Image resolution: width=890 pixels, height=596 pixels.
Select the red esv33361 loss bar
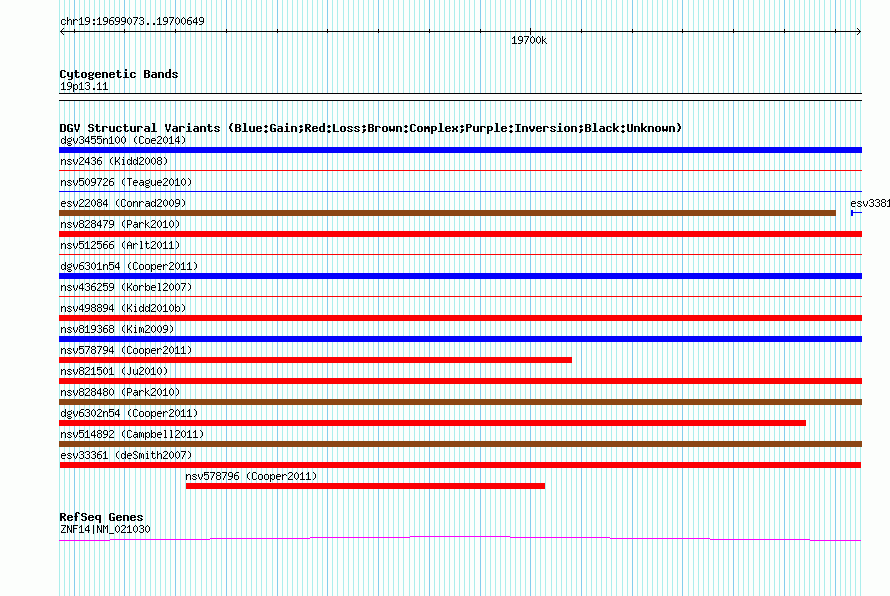tap(460, 465)
